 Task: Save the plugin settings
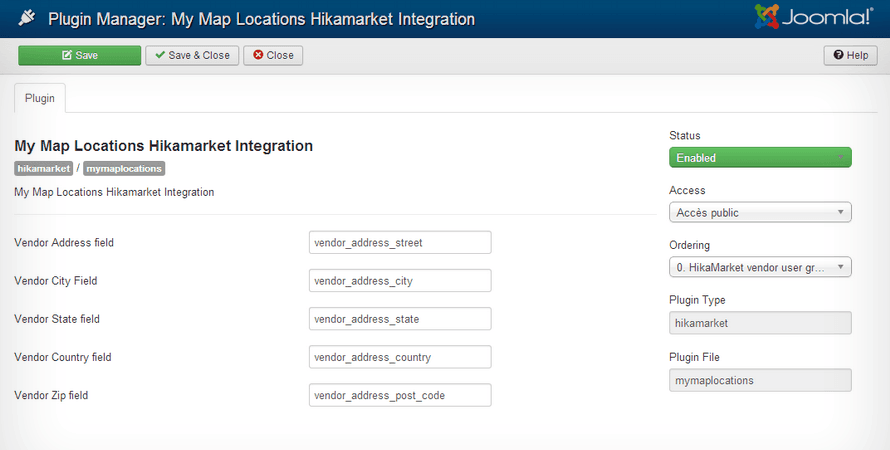[79, 55]
